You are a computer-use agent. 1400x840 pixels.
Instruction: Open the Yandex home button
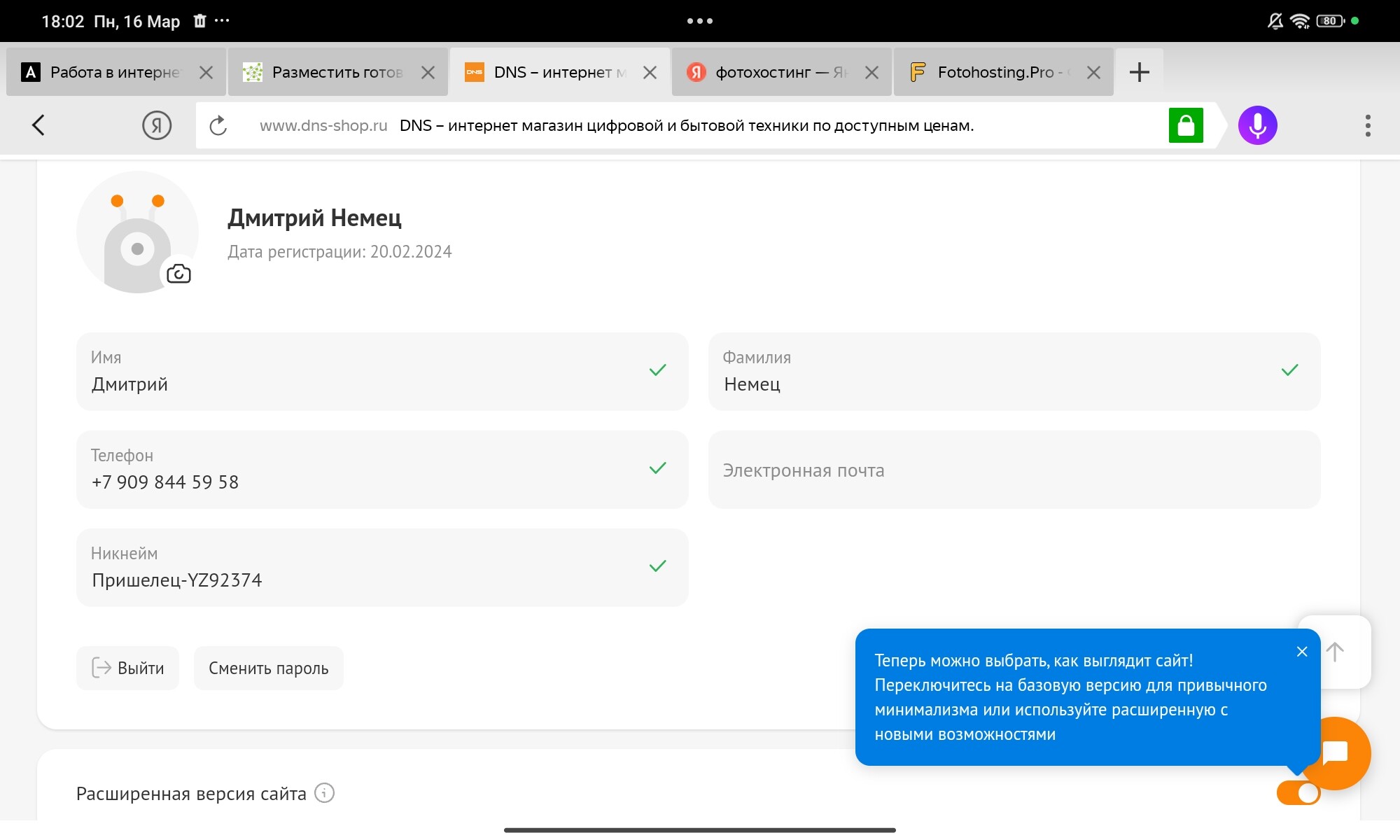click(157, 125)
